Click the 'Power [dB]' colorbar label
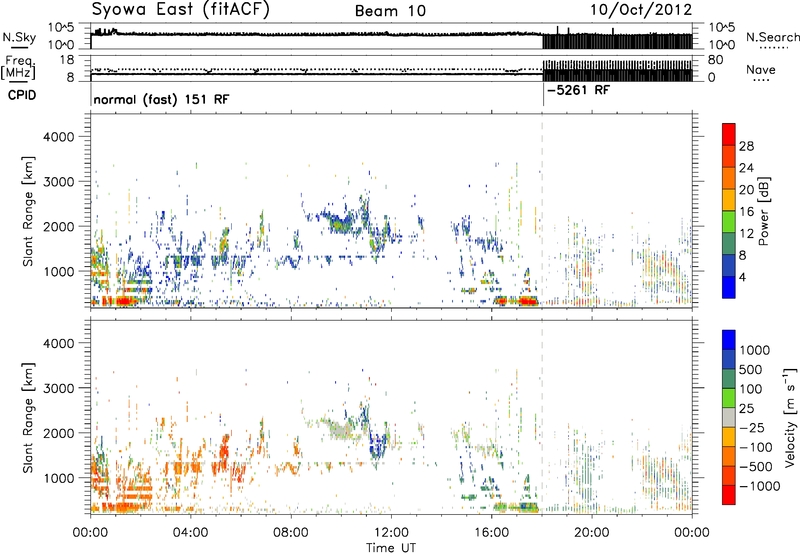Viewport: 800px width, 554px height. [x=764, y=211]
